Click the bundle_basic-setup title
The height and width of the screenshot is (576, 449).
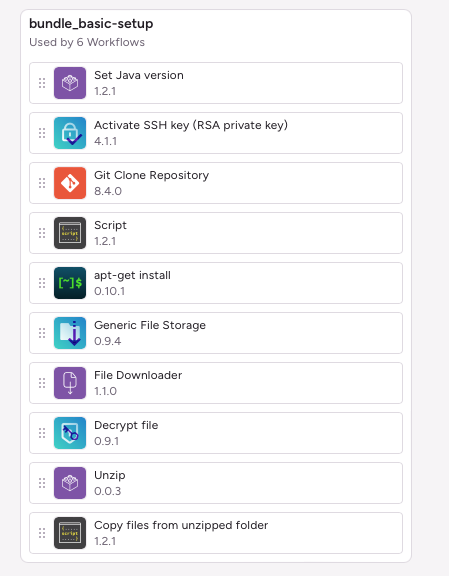tap(91, 24)
